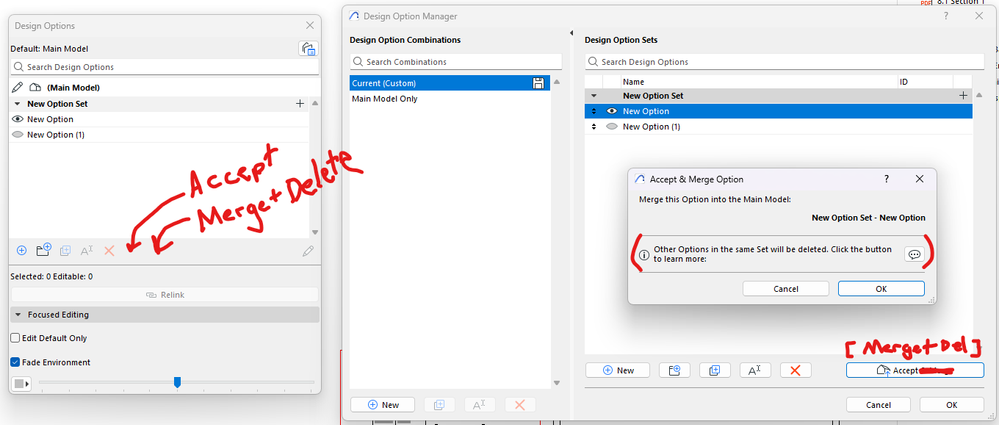Create new option set in Design Options palette
Viewport: 999px width, 425px height.
(x=43, y=250)
